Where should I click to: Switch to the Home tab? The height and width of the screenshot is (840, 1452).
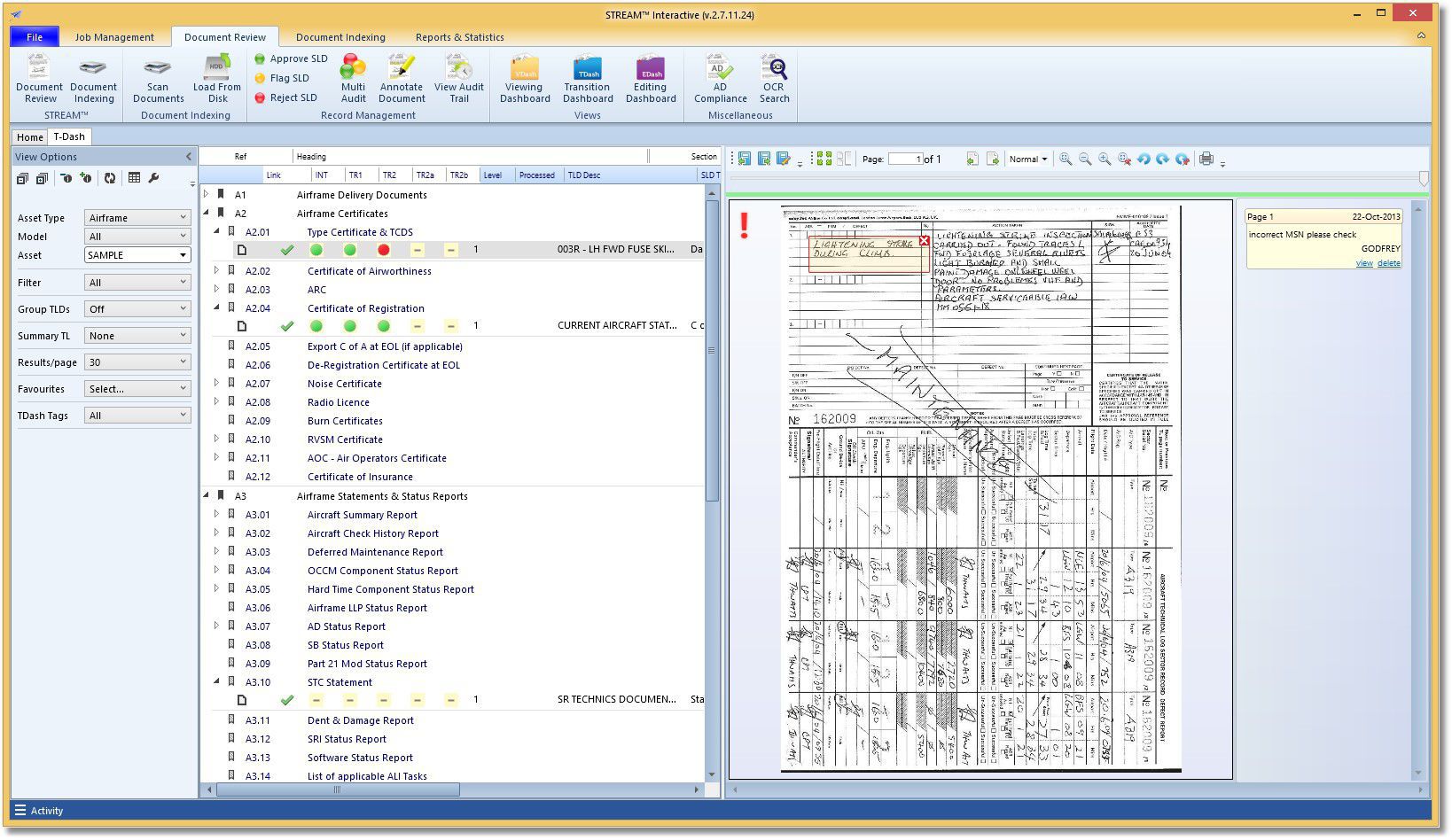tap(29, 136)
